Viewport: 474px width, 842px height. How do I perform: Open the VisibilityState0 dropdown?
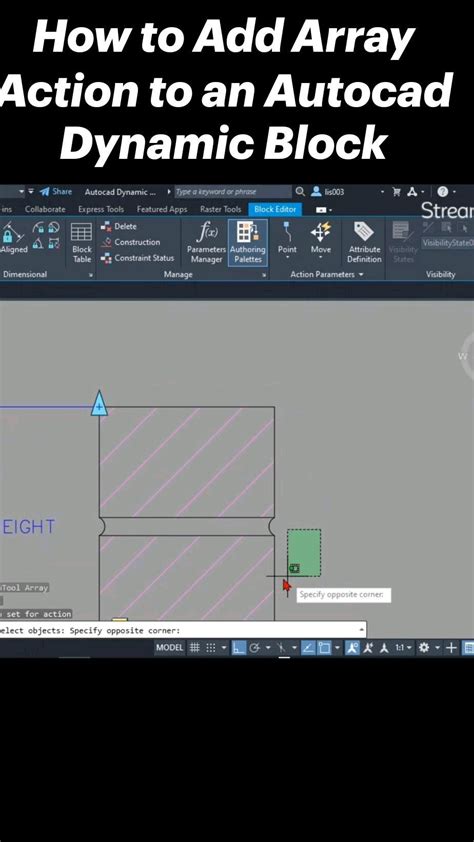coord(447,243)
